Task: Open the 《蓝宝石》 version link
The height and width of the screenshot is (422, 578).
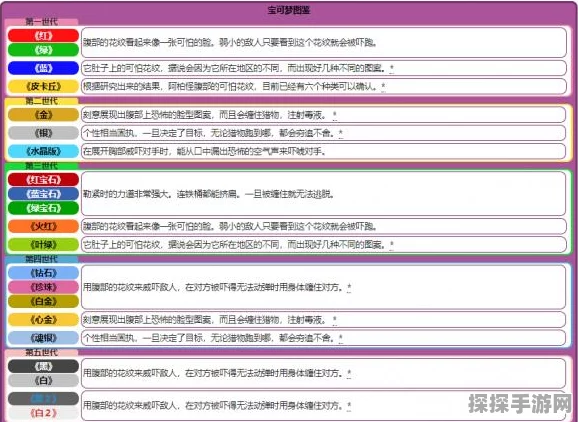Action: click(43, 194)
